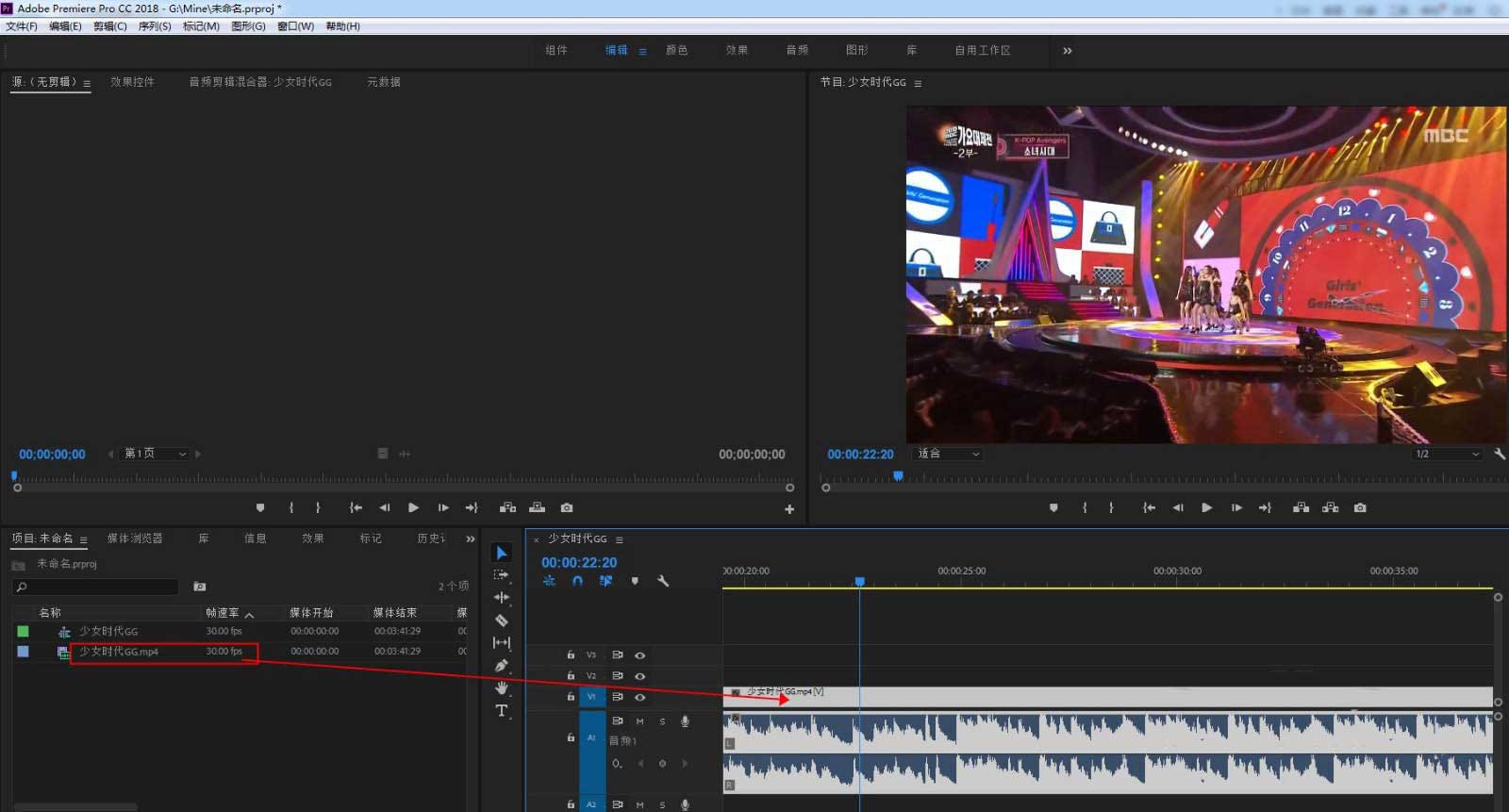Open the Program monitor zoom dropdown
The image size is (1509, 812).
[948, 454]
